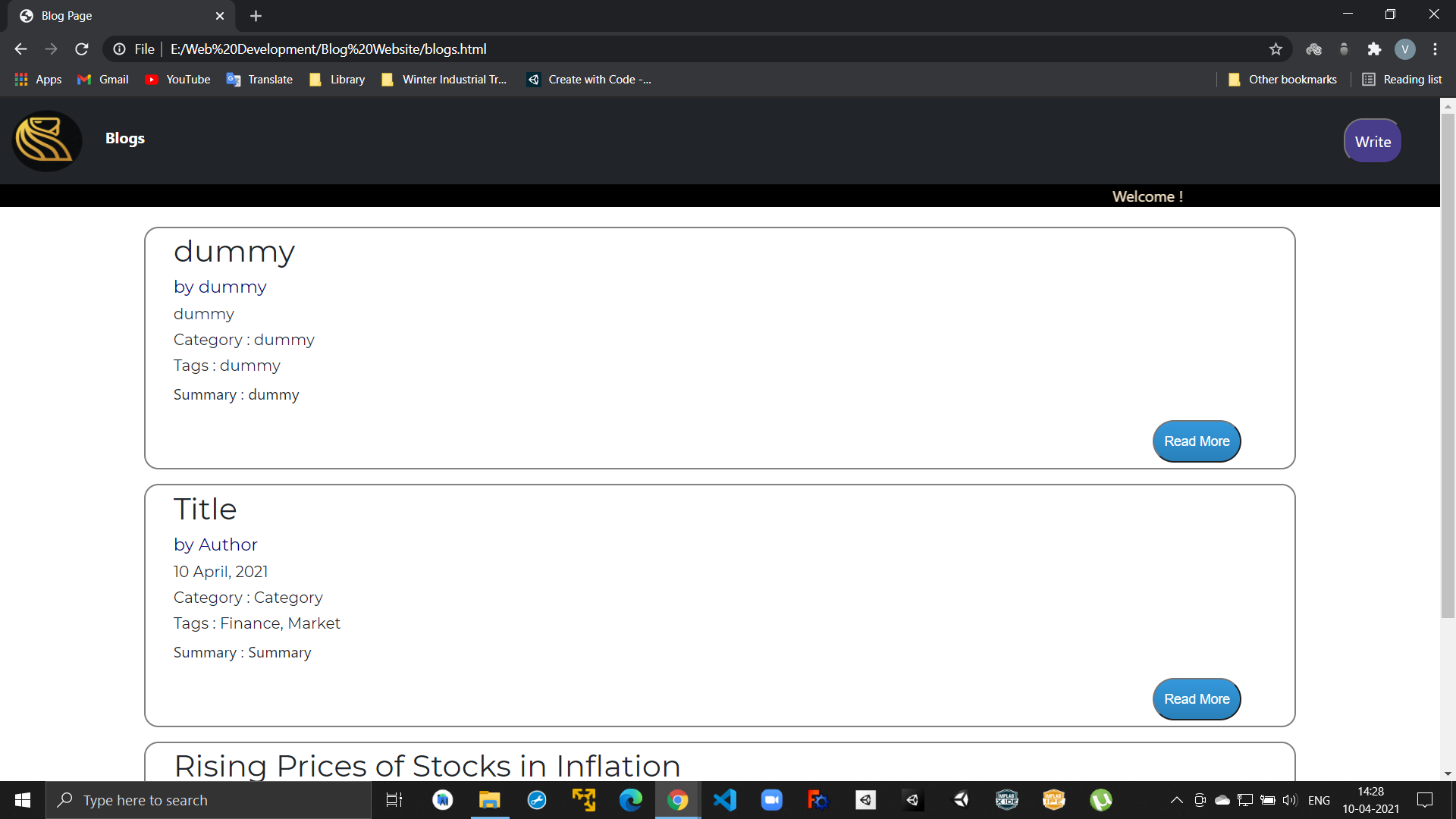
Task: Open Zoom from taskbar
Action: (x=771, y=800)
